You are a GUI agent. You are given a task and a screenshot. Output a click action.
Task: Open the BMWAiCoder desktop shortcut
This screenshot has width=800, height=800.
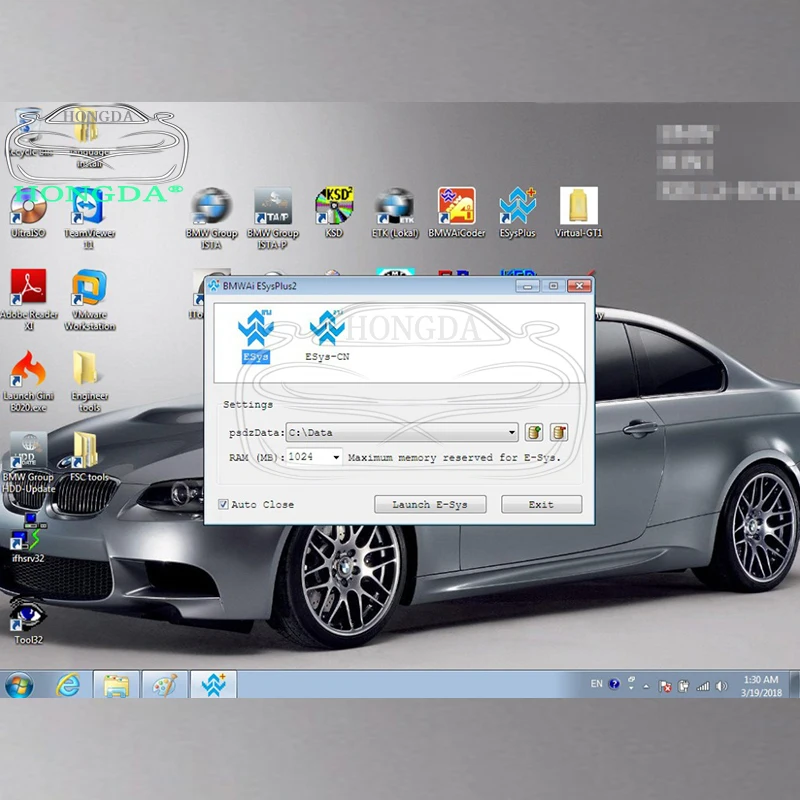pyautogui.click(x=457, y=213)
